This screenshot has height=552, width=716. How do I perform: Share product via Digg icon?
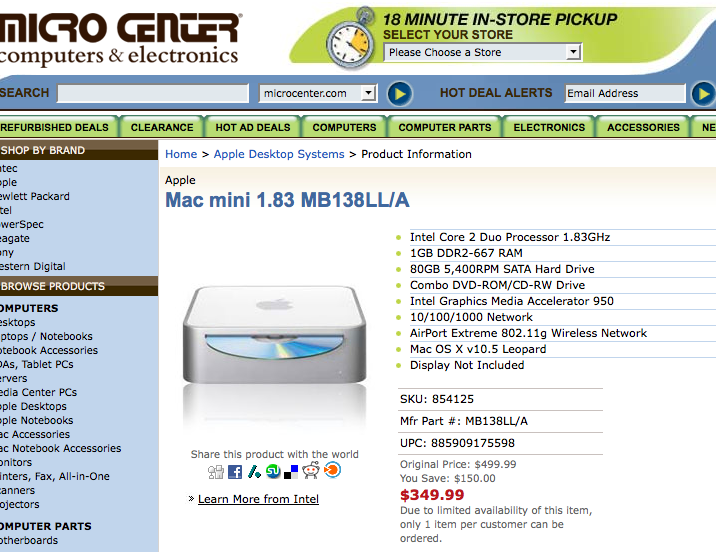point(216,471)
